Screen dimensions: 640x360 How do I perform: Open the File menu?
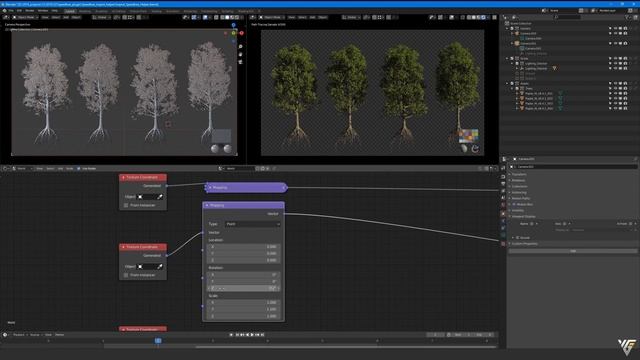[11, 11]
